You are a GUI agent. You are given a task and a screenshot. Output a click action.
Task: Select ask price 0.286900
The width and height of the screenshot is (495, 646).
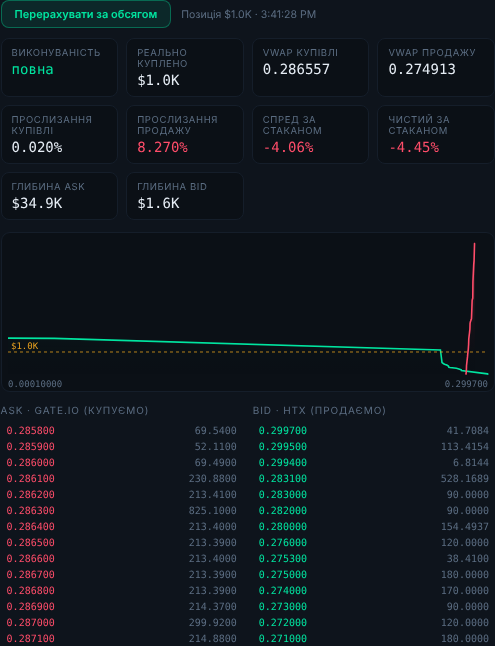click(30, 606)
